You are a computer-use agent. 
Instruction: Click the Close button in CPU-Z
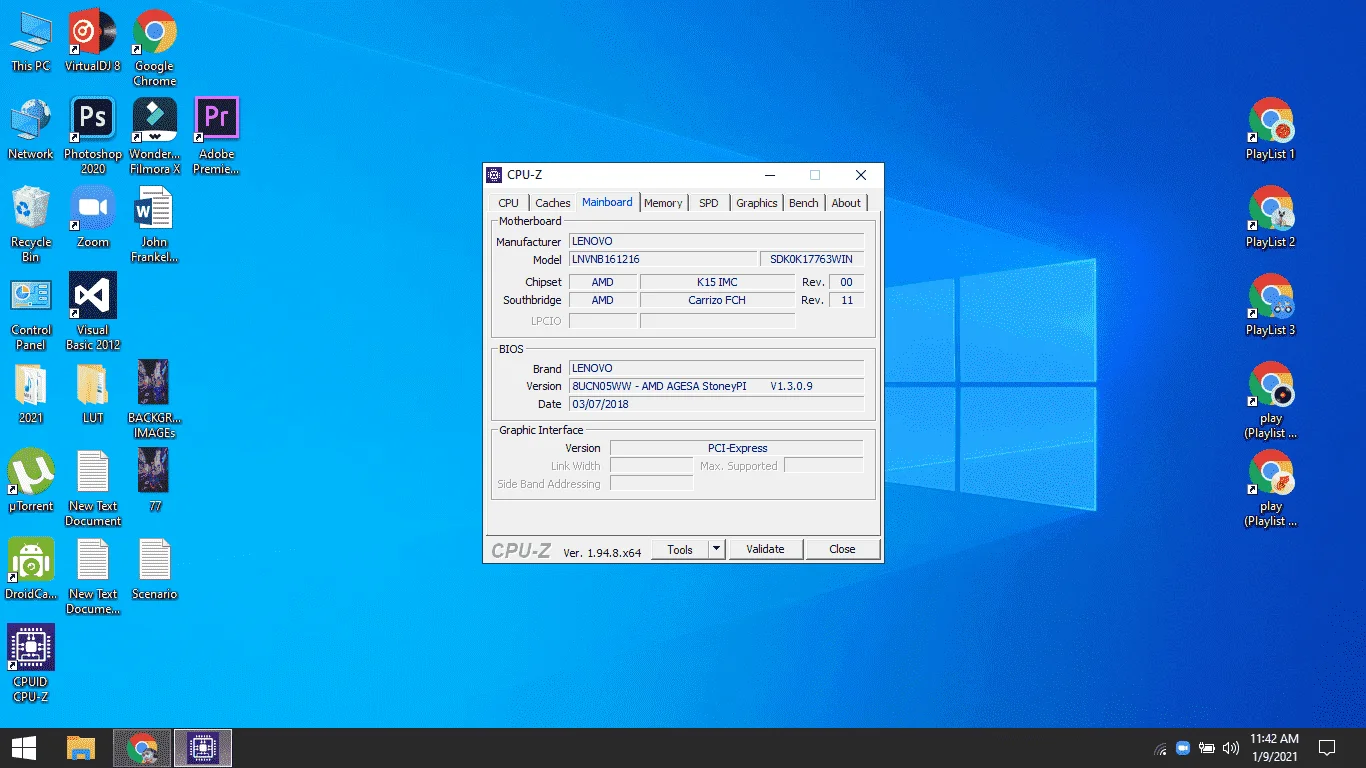click(x=842, y=549)
